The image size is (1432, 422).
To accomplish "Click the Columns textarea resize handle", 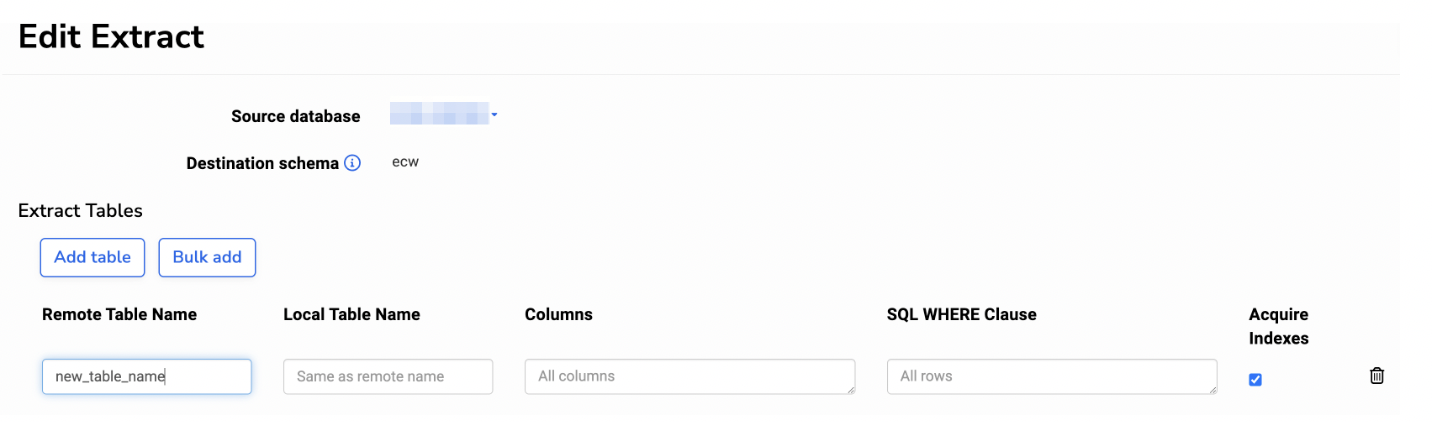I will coord(850,389).
